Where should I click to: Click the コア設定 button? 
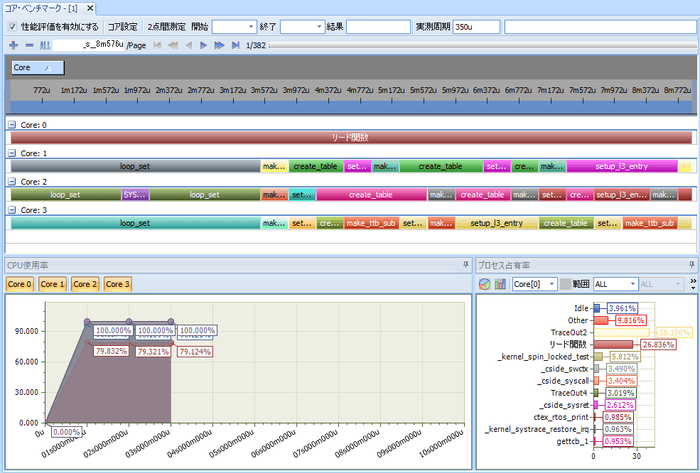point(122,26)
